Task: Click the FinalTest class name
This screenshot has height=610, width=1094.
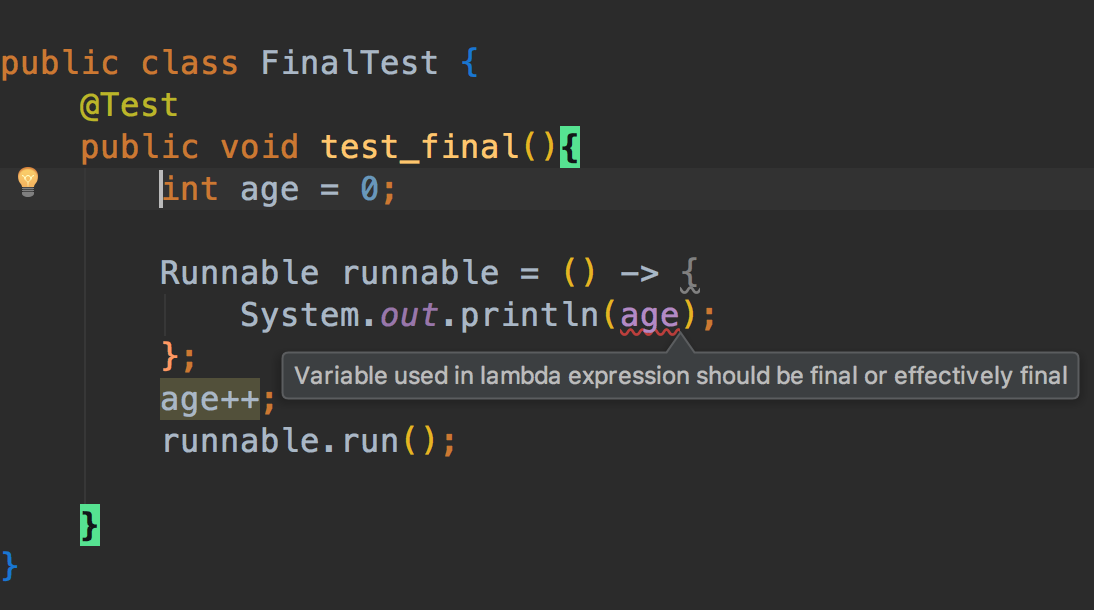Action: click(x=350, y=63)
